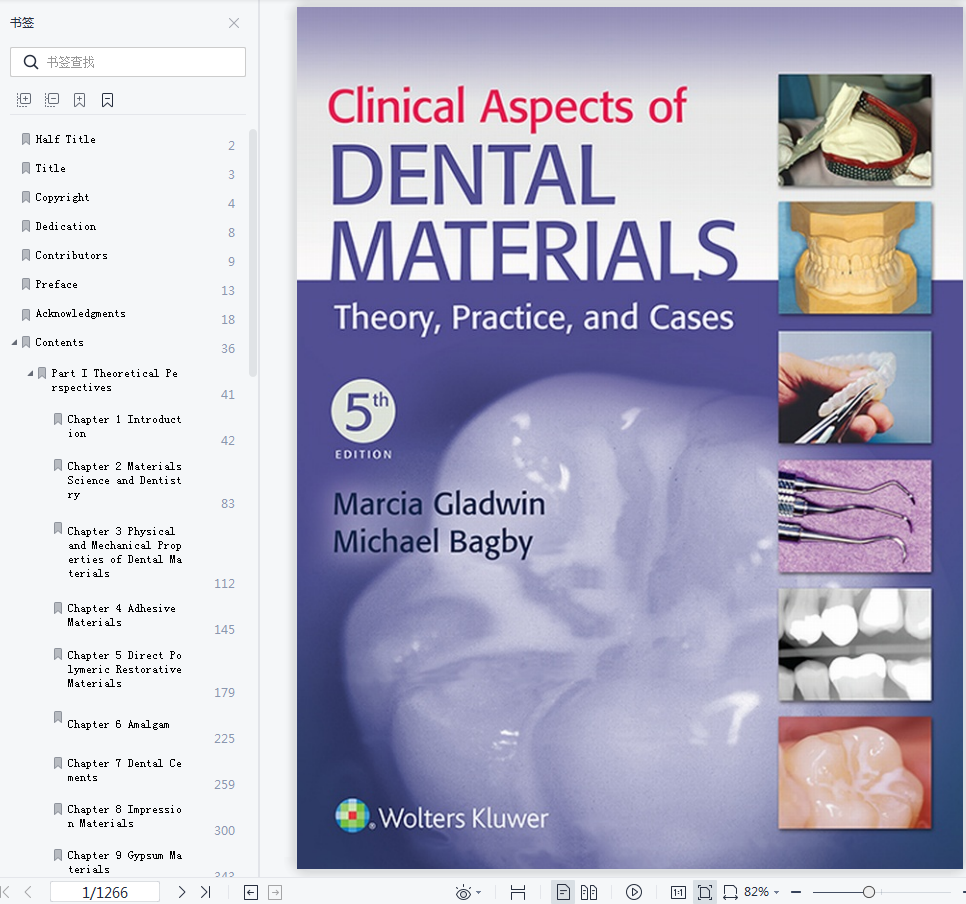The width and height of the screenshot is (966, 904).
Task: Click the zoom slider handle
Action: click(869, 892)
